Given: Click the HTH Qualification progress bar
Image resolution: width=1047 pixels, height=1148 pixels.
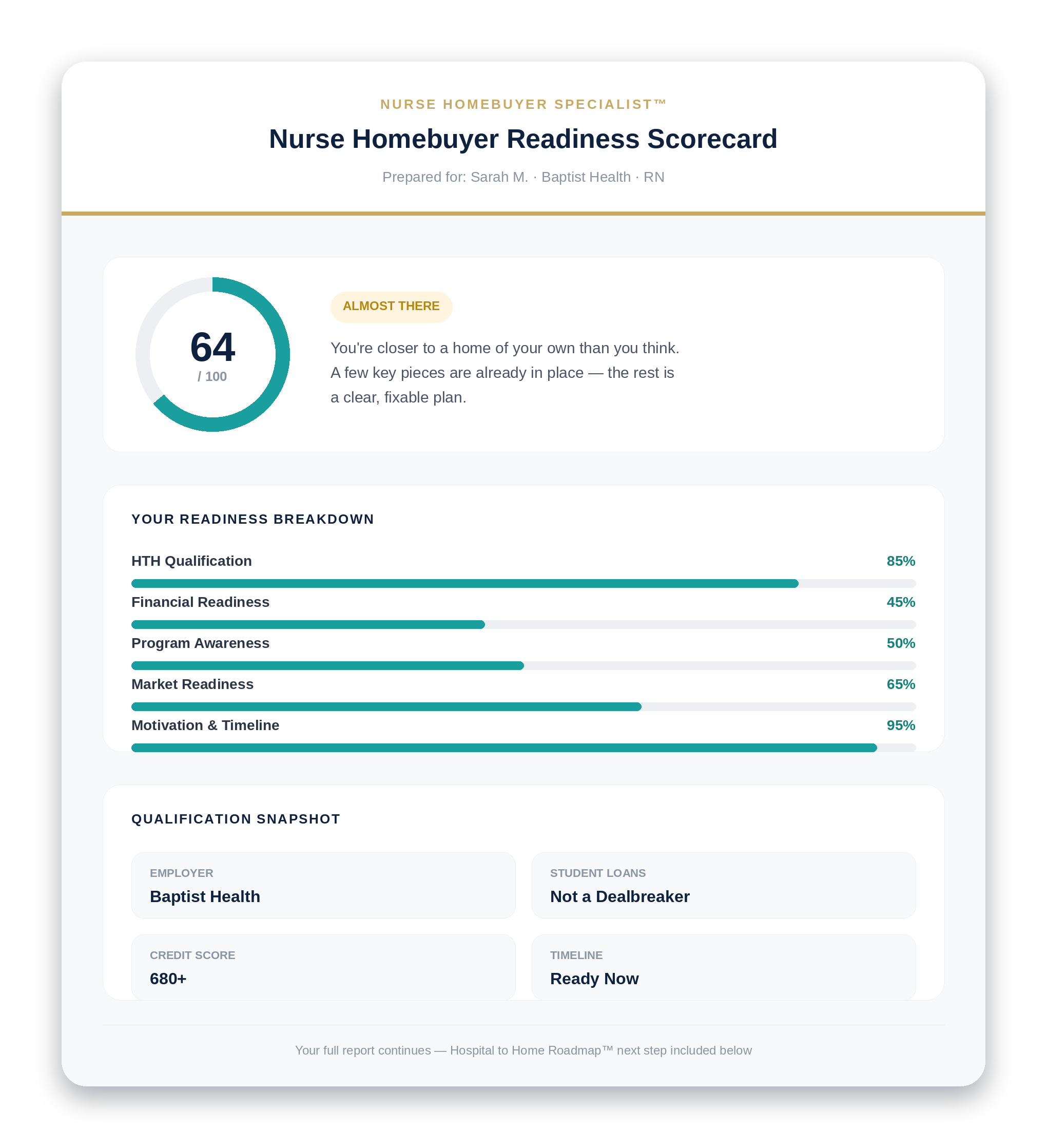Looking at the screenshot, I should (523, 583).
